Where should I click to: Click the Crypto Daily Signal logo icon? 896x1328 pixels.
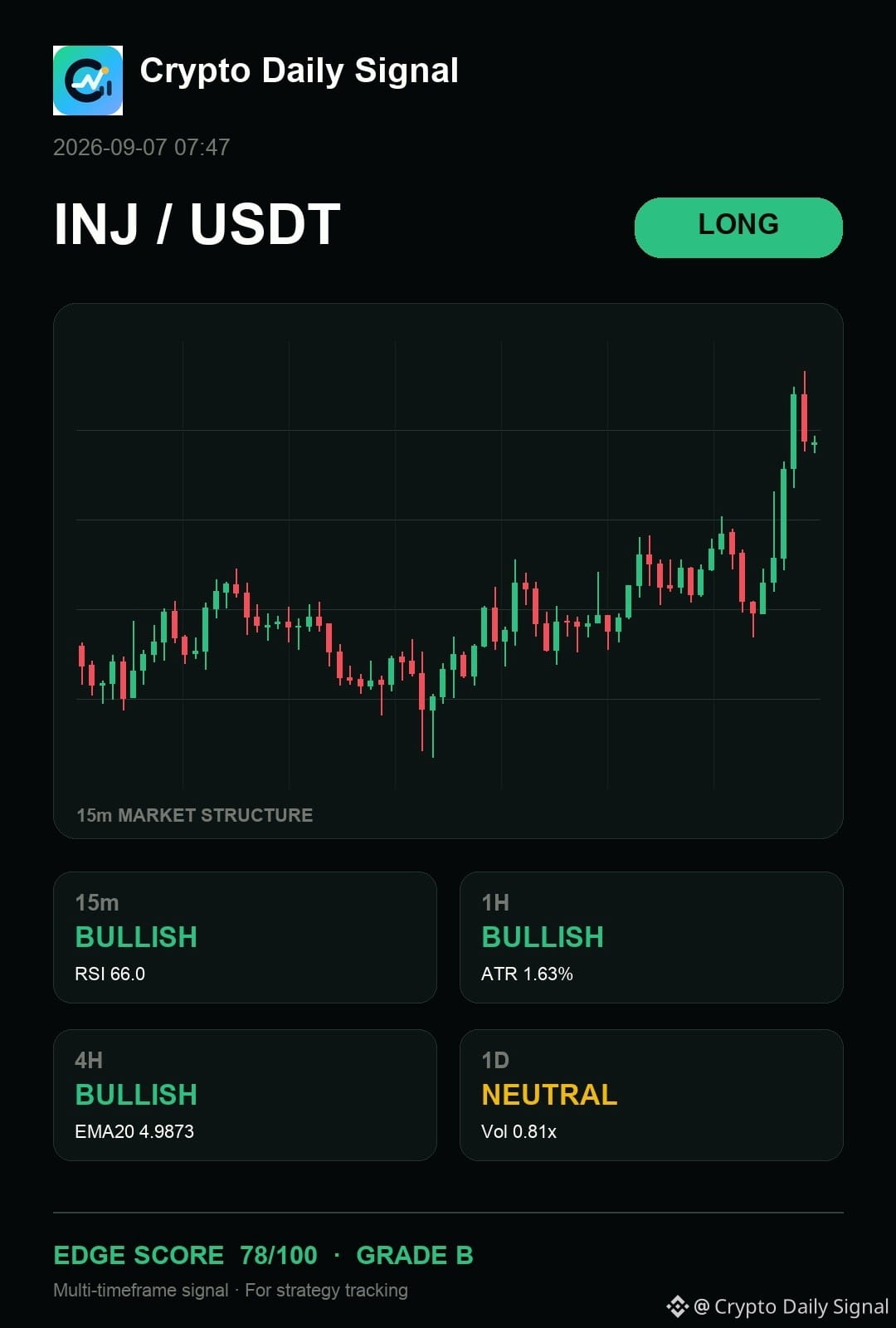tap(88, 81)
